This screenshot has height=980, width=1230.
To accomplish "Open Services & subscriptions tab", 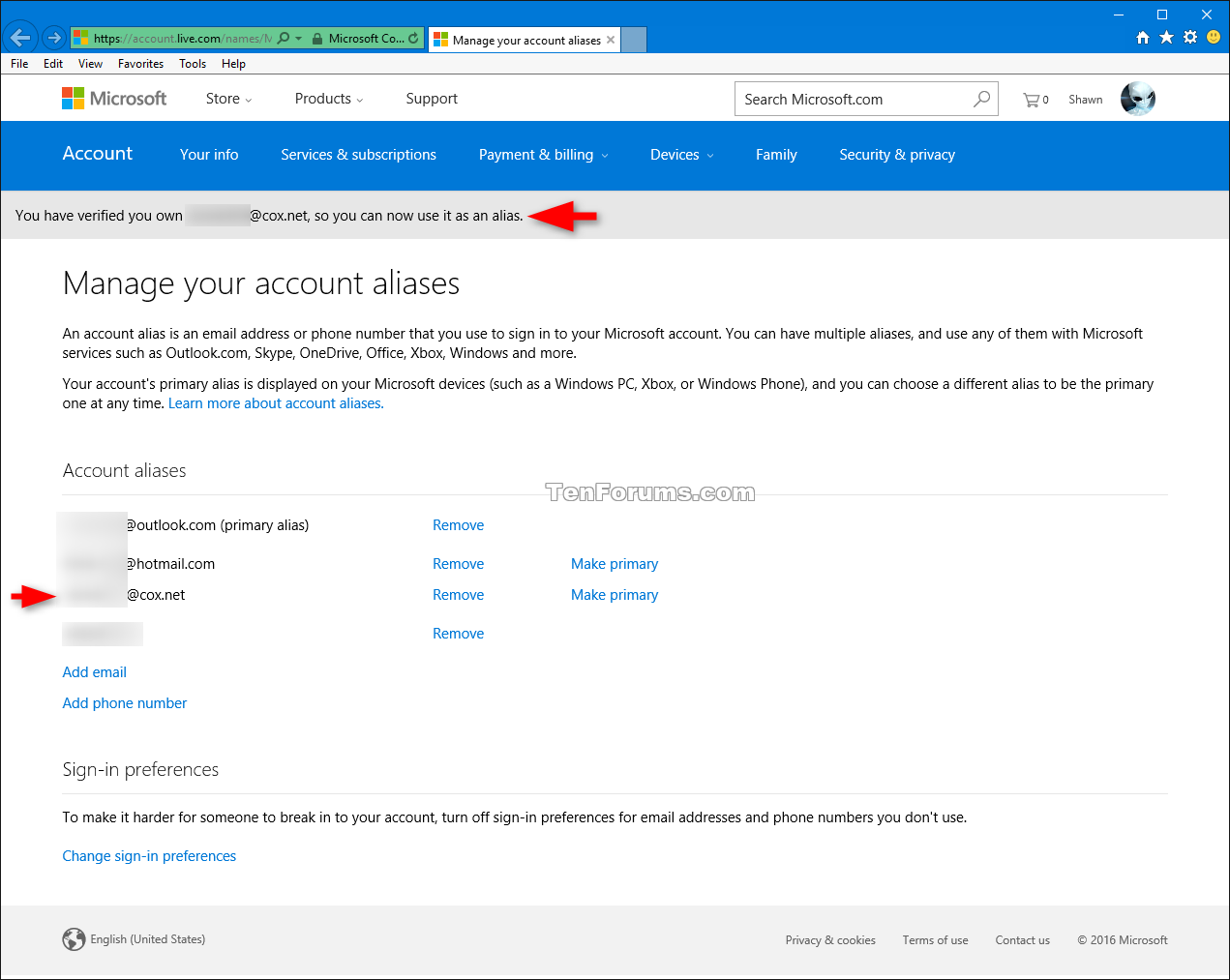I will pyautogui.click(x=358, y=155).
